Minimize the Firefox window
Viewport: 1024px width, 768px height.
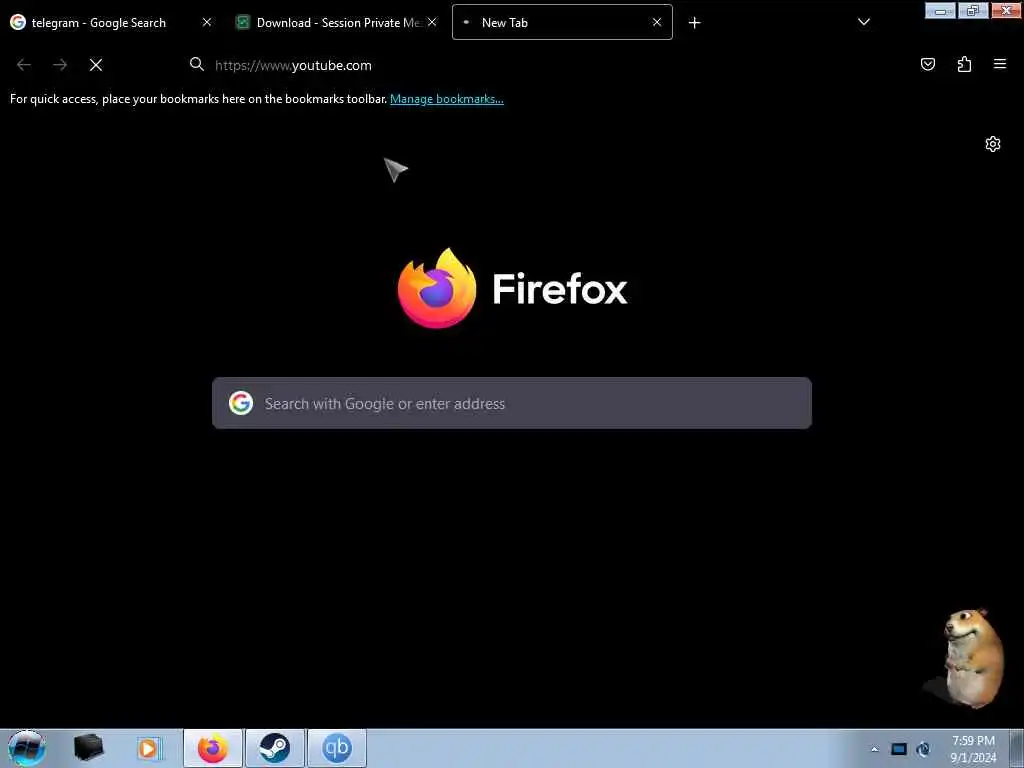click(x=940, y=10)
